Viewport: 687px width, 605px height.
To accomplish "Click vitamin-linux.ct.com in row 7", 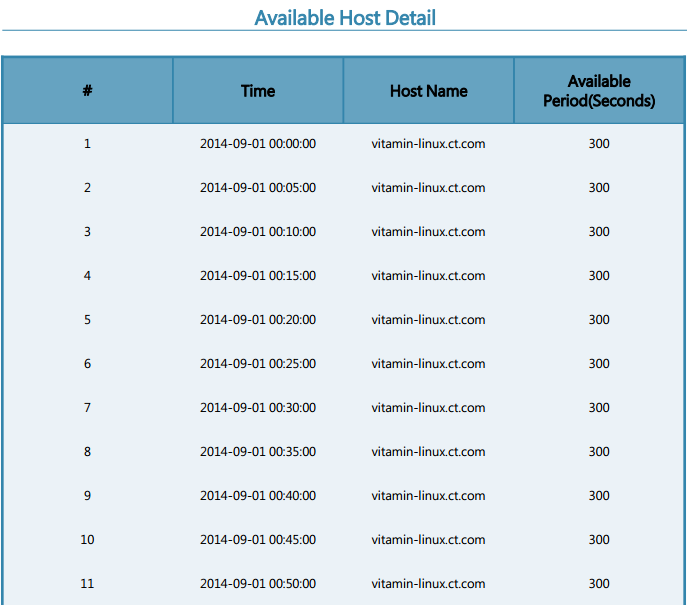I will coord(428,407).
